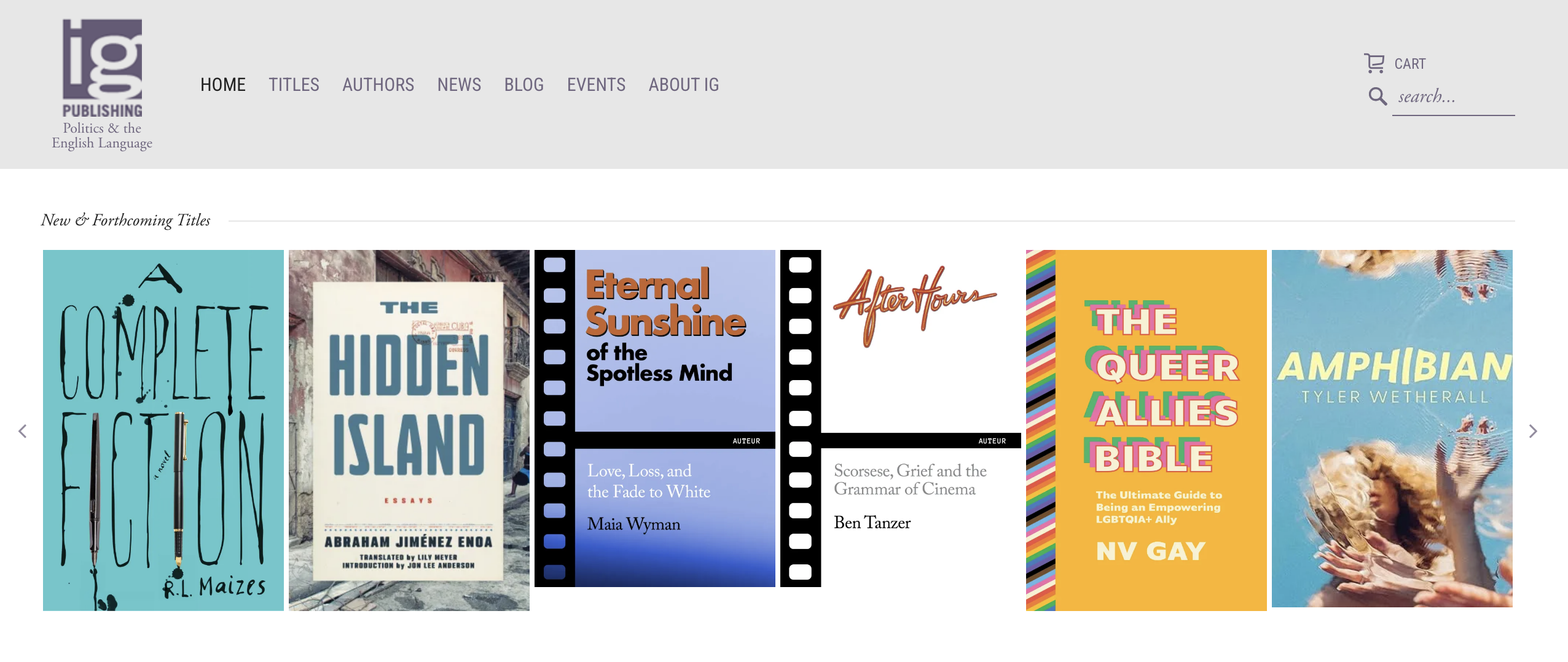Screen dimensions: 1568x662
Task: Open the shopping cart icon
Action: tap(1374, 63)
